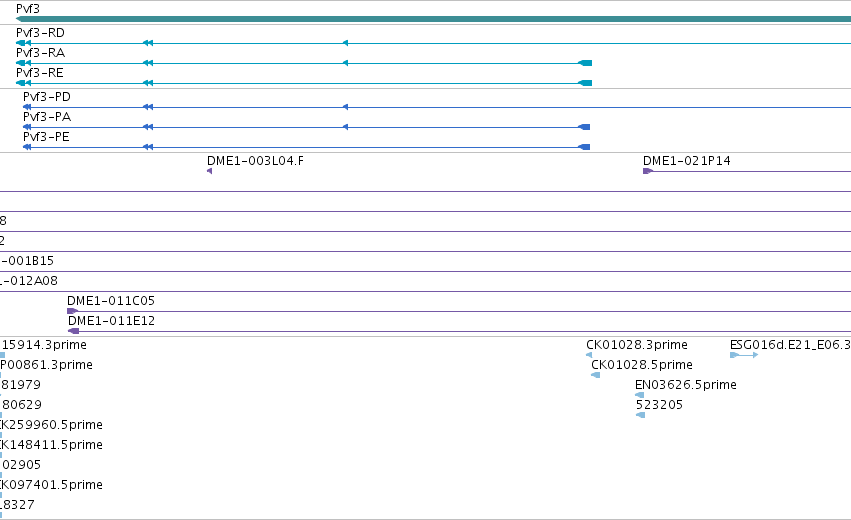
Task: Open the CK01028.5prime EST label
Action: tap(642, 365)
